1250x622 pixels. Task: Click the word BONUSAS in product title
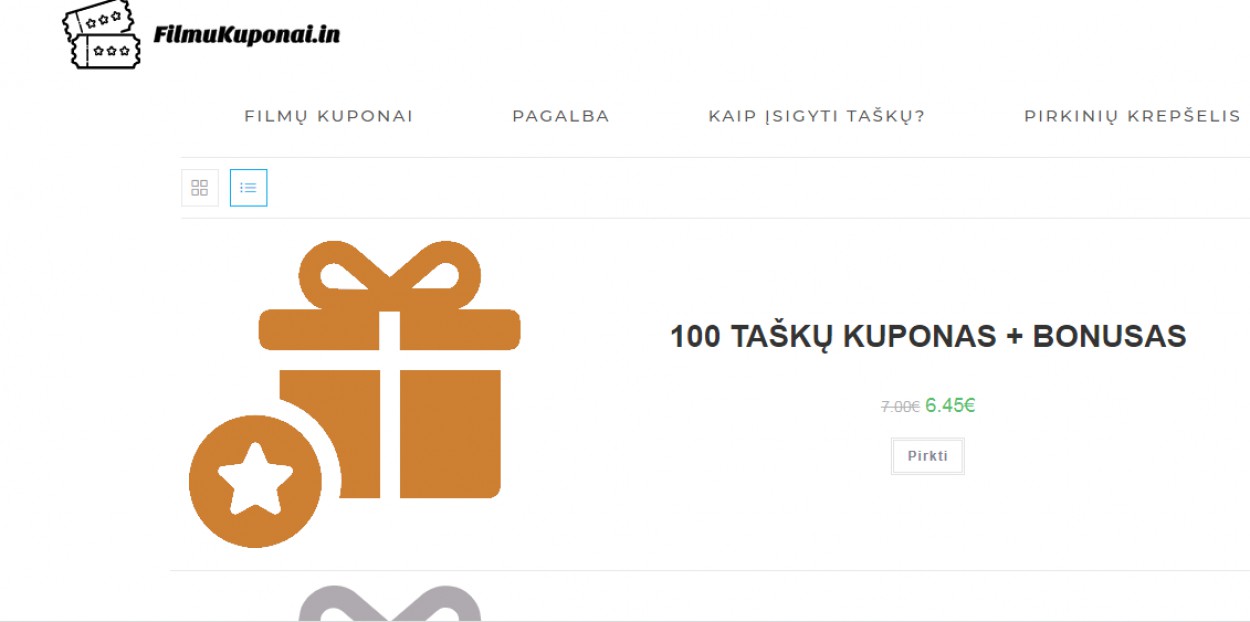pyautogui.click(x=1110, y=336)
